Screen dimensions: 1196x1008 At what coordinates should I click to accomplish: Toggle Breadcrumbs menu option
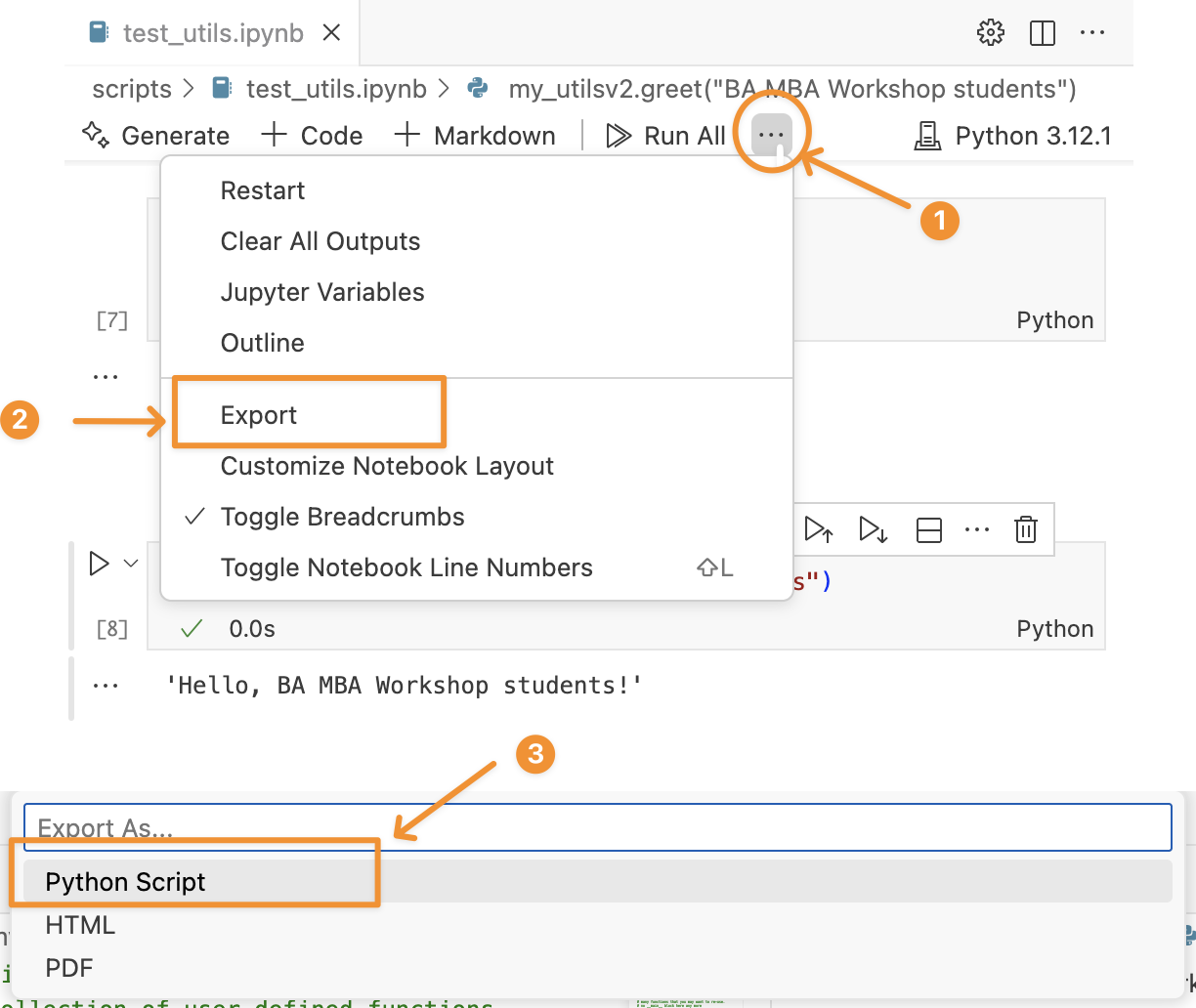342,517
